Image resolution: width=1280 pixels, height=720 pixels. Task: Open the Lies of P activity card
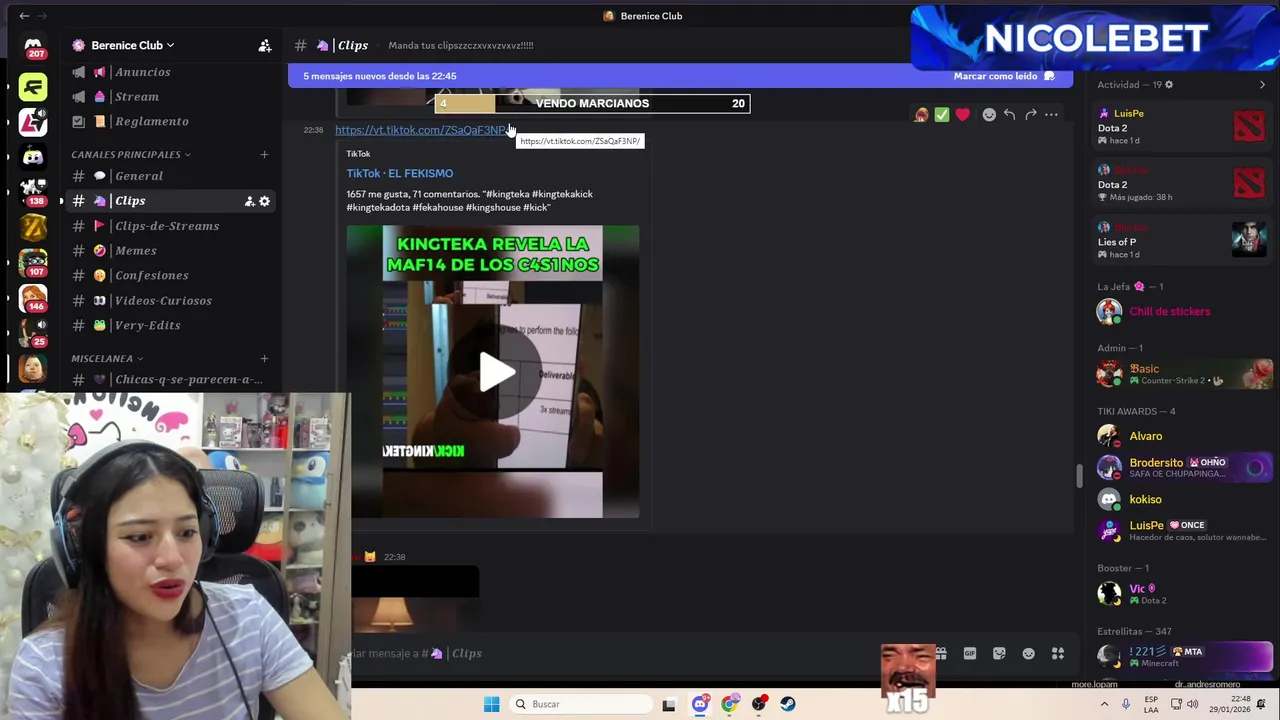tap(1183, 241)
